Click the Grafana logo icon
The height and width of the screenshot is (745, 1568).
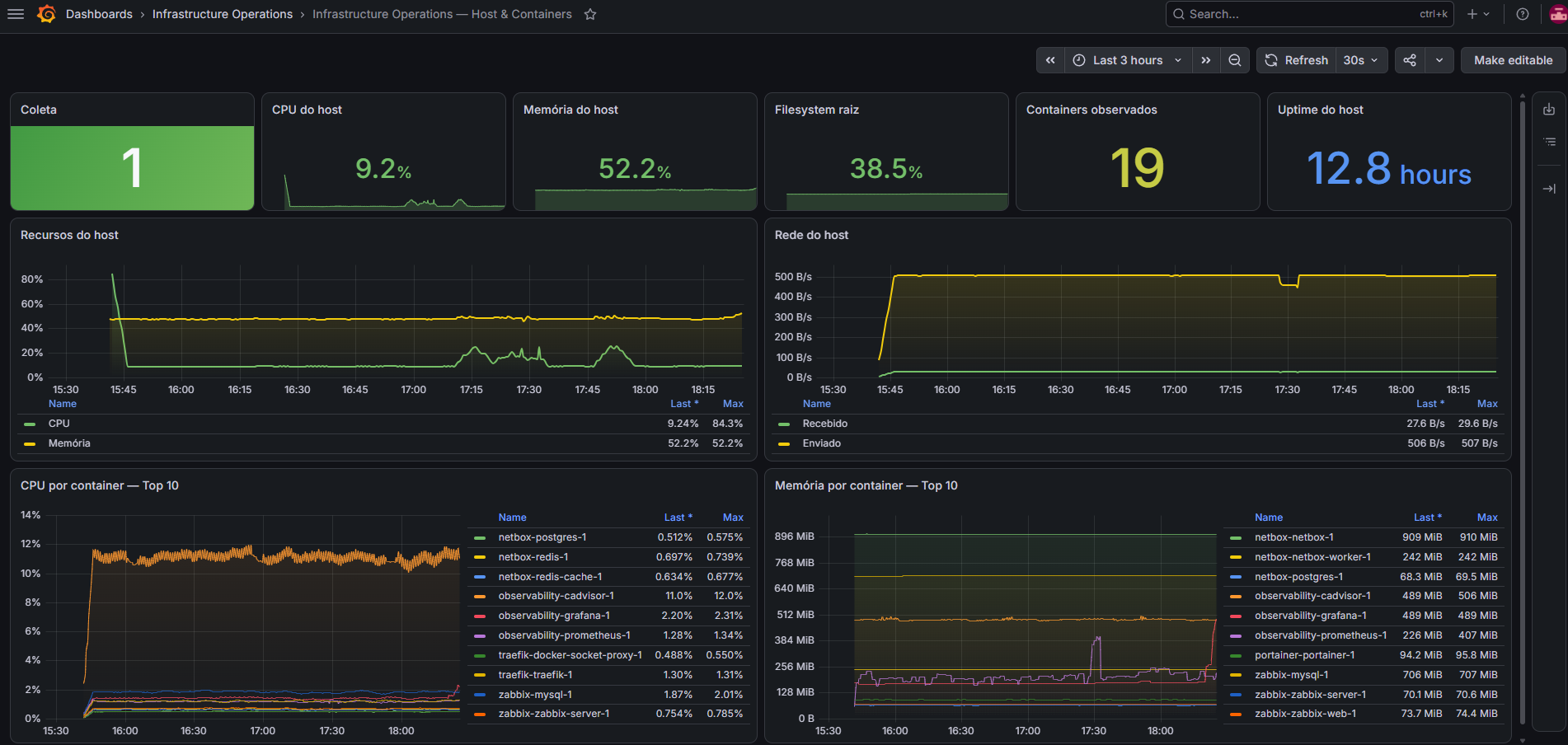pyautogui.click(x=47, y=14)
